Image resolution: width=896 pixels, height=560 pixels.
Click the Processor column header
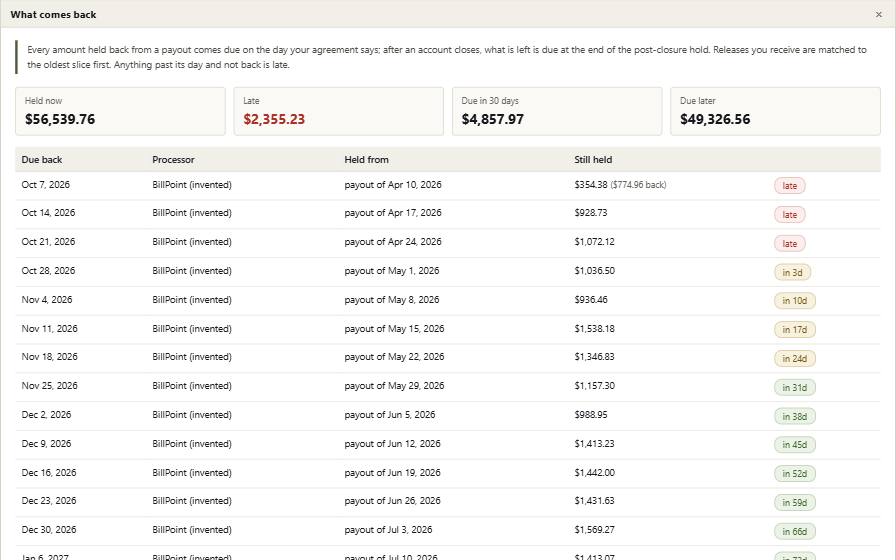173,160
